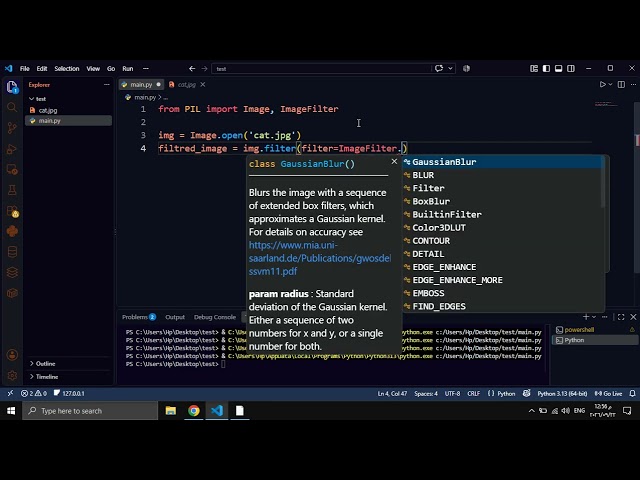Click the command center search box

click(321, 69)
